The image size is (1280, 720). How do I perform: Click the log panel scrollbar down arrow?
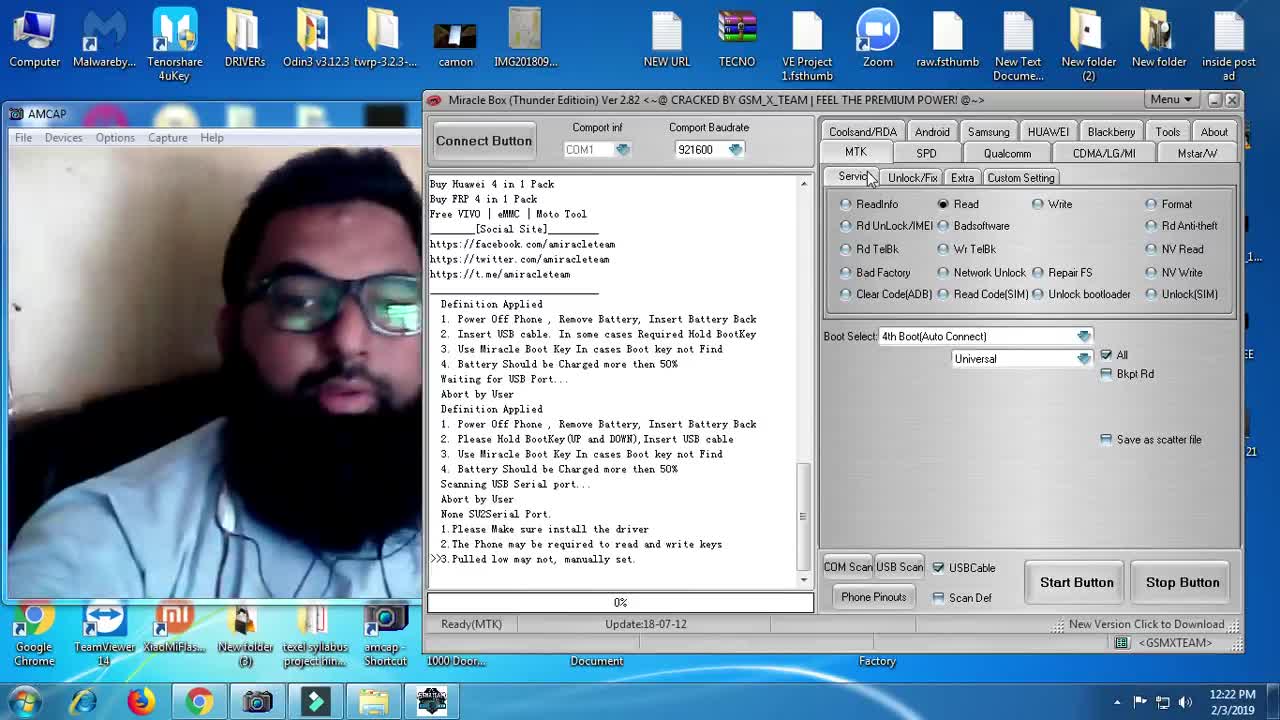click(803, 578)
